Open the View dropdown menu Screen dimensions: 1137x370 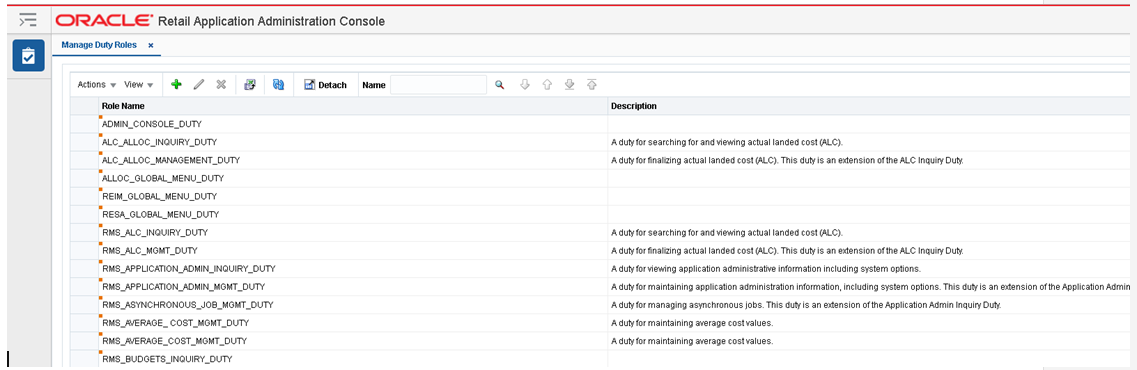138,85
